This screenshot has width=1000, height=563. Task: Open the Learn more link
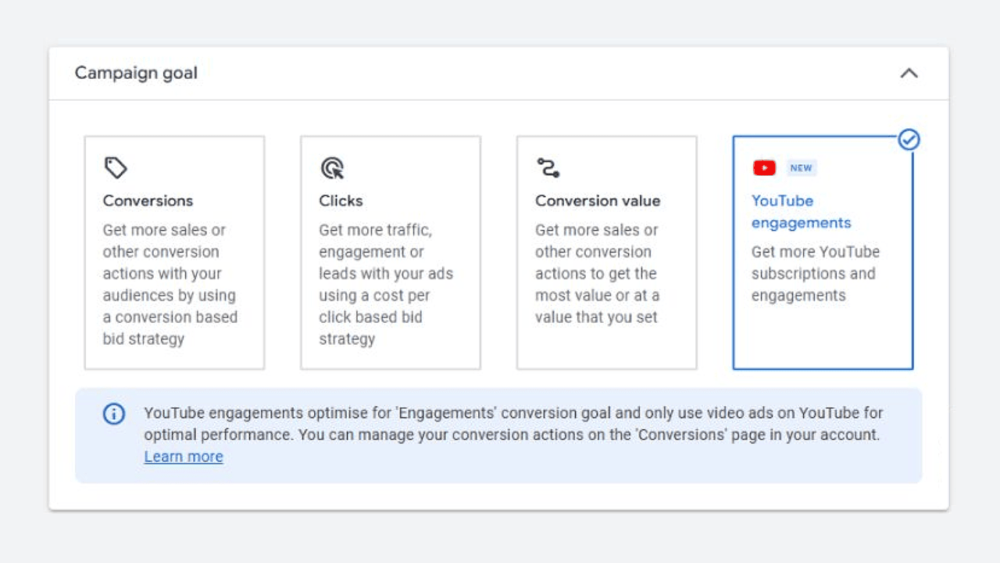pos(184,457)
